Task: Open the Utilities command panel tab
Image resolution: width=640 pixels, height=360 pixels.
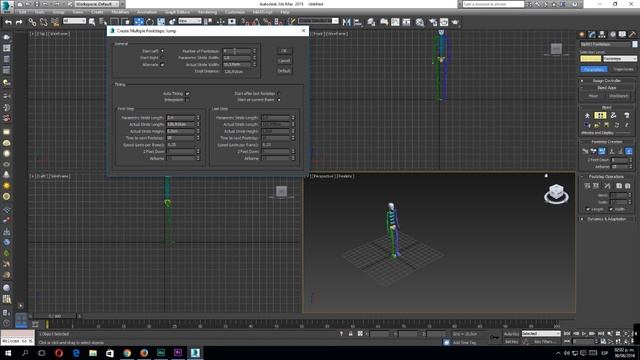Action: [632, 35]
